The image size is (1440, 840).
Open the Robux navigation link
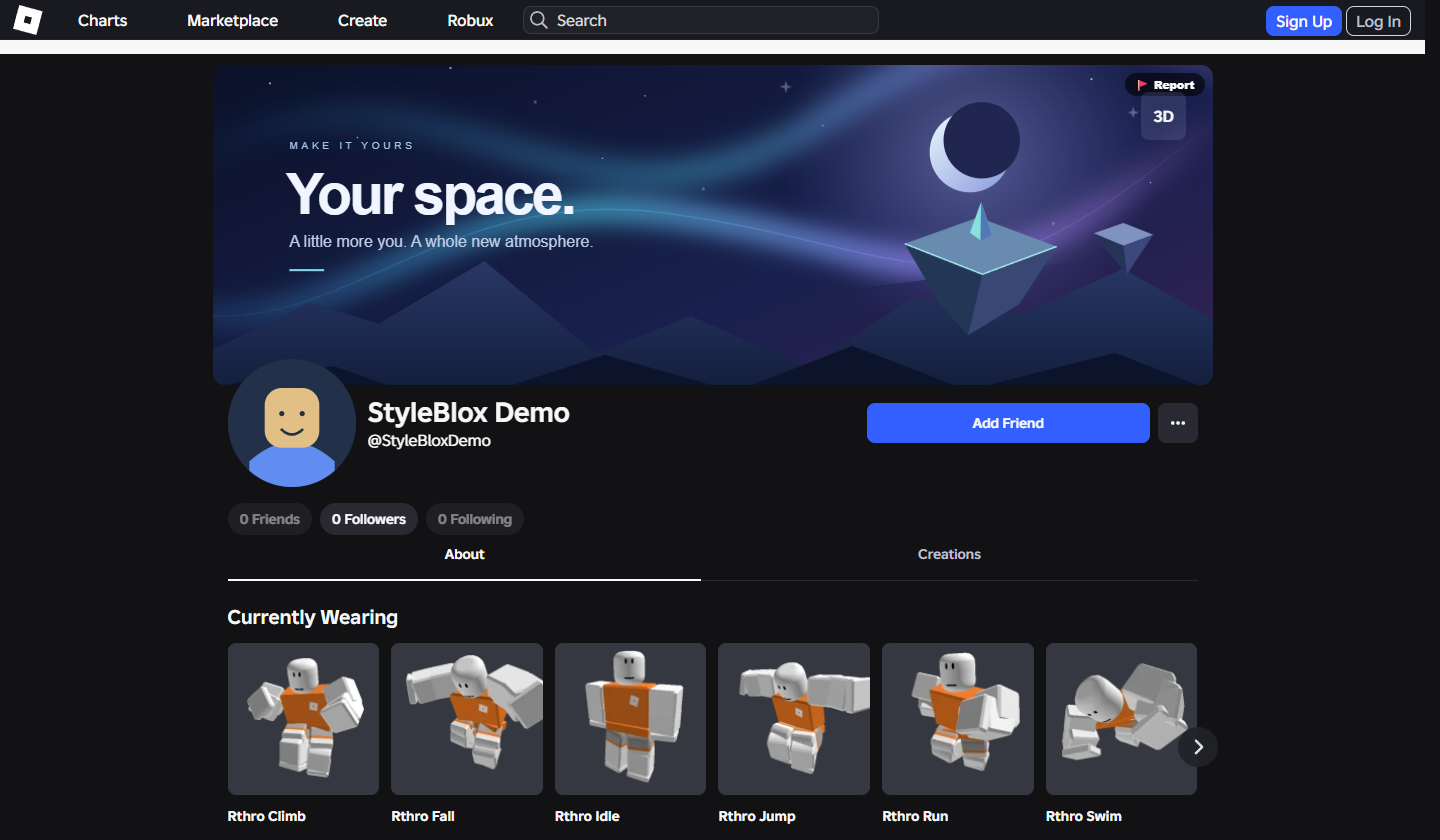[470, 20]
